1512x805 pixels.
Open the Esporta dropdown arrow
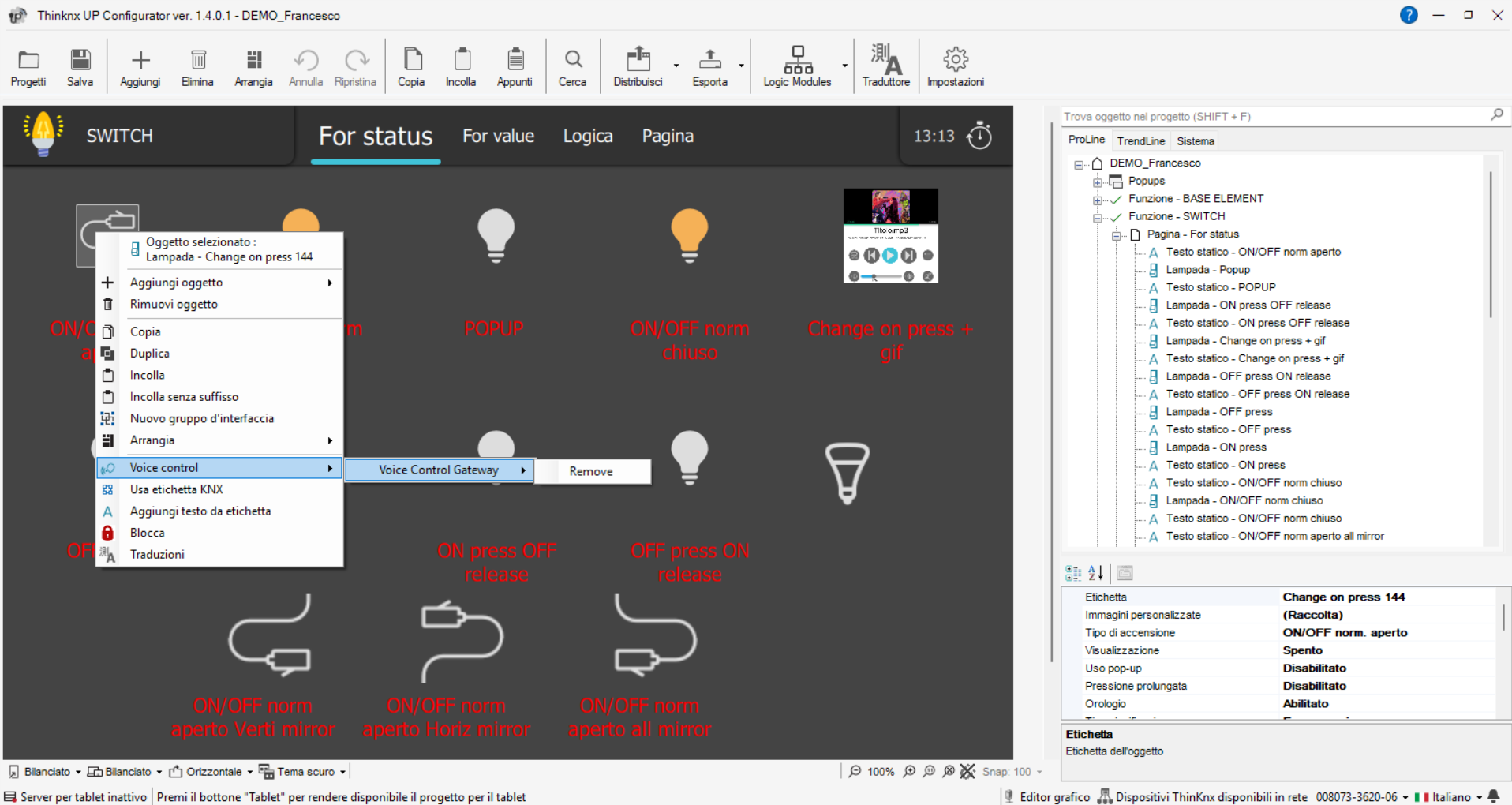pos(741,66)
